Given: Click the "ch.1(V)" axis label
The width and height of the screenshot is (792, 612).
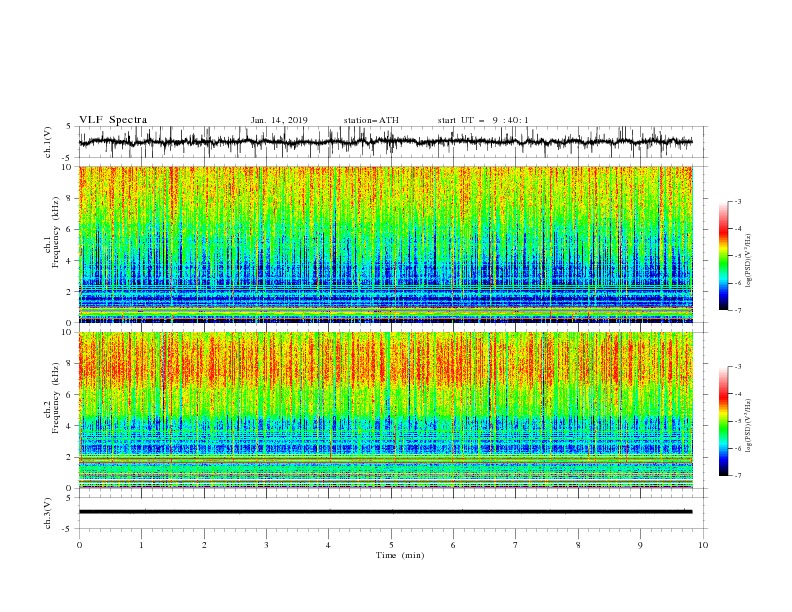Looking at the screenshot, I should coord(48,142).
